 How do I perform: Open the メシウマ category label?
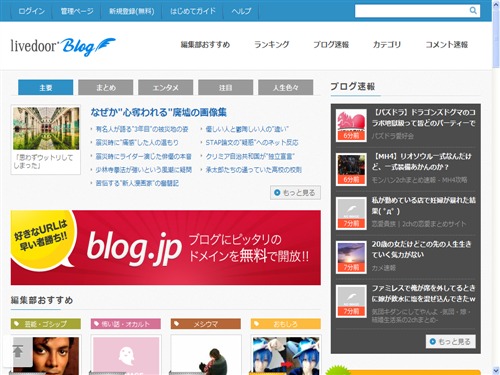pyautogui.click(x=206, y=324)
